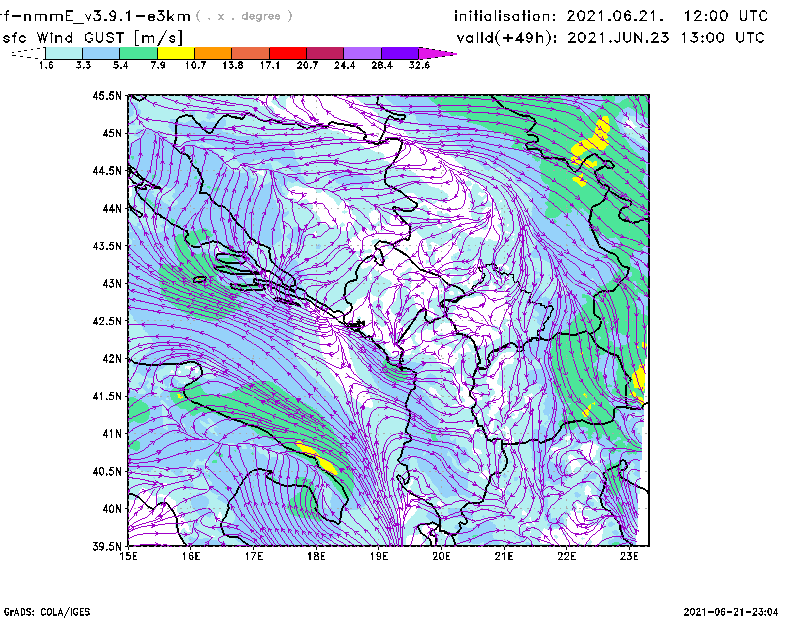Click the violet 28.4–32.6 legend swatch
The width and height of the screenshot is (800, 618).
[x=399, y=53]
